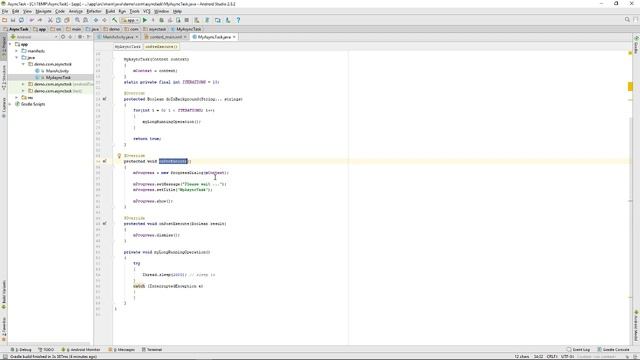Screen dimensions: 640x360
Task: Click the Open folder toolbar icon
Action: coord(4,20)
